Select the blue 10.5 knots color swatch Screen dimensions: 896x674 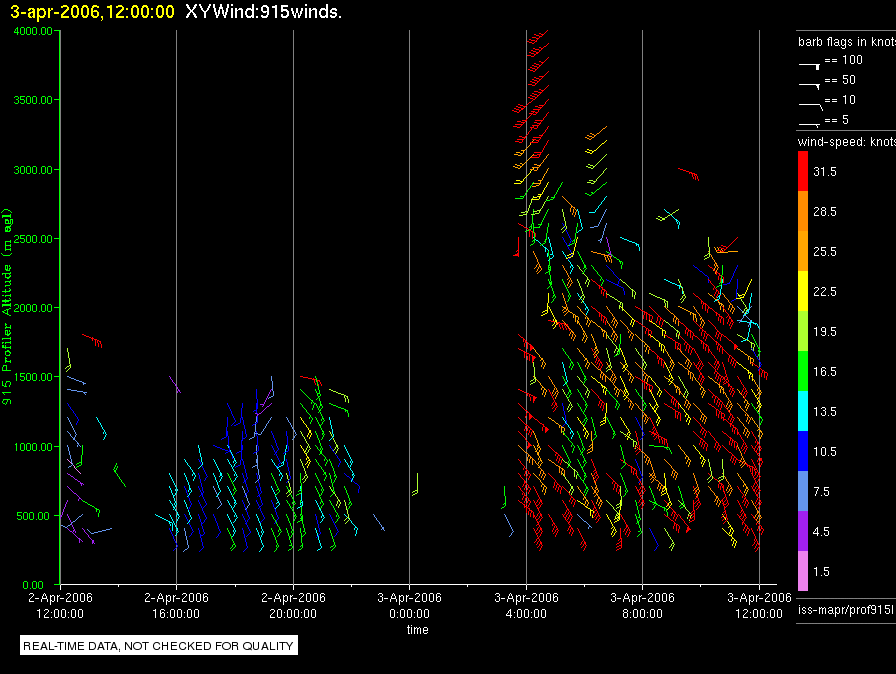[803, 451]
